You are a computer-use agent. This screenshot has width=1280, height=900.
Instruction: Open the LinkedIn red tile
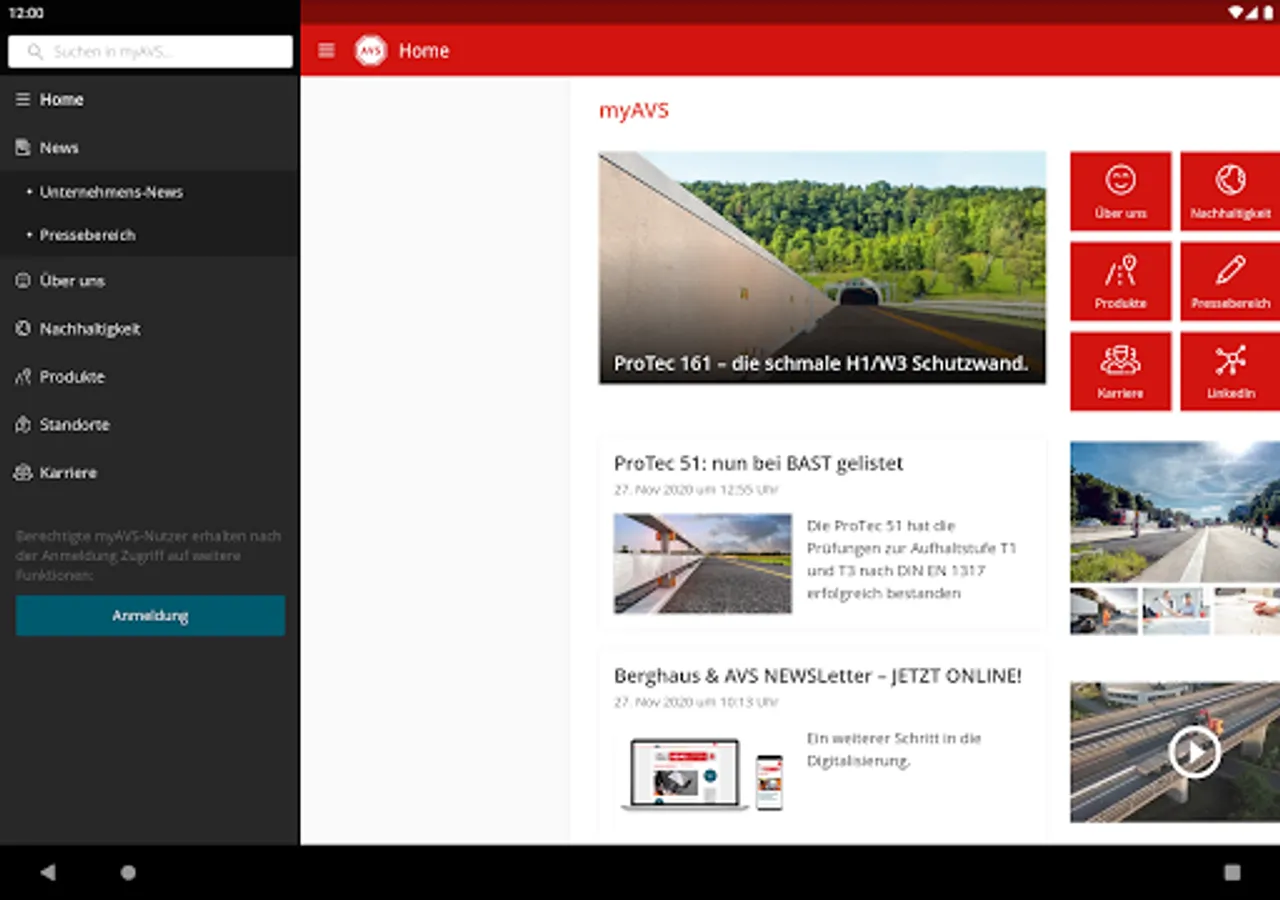click(1230, 371)
